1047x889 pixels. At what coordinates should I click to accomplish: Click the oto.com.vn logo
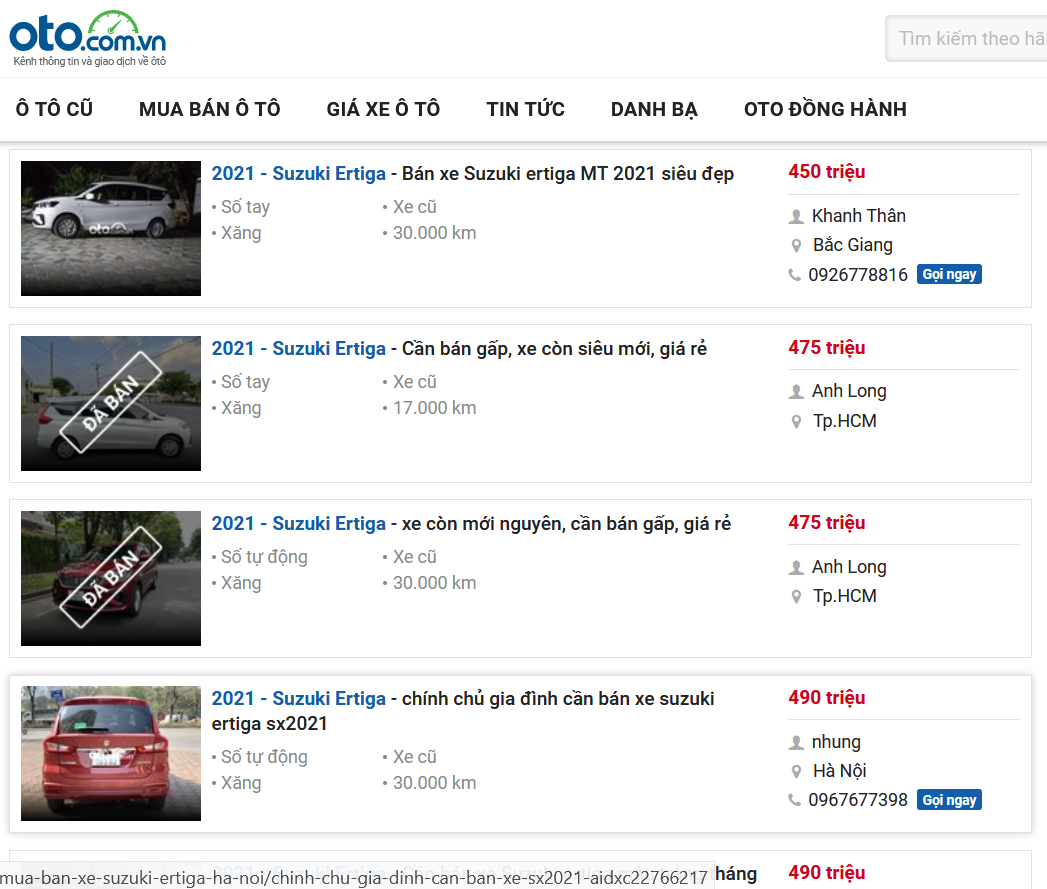tap(87, 38)
